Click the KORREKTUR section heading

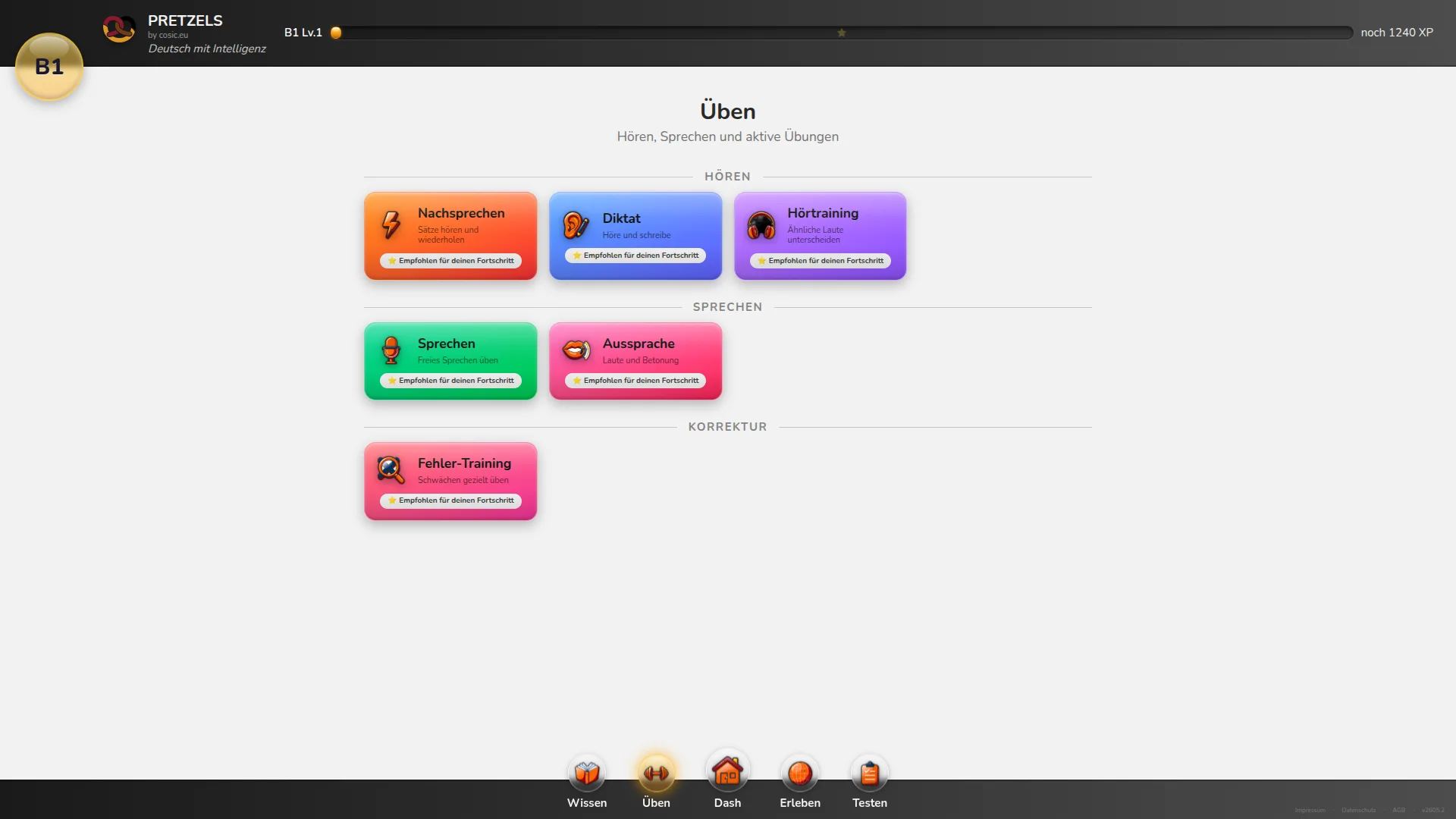pos(727,427)
